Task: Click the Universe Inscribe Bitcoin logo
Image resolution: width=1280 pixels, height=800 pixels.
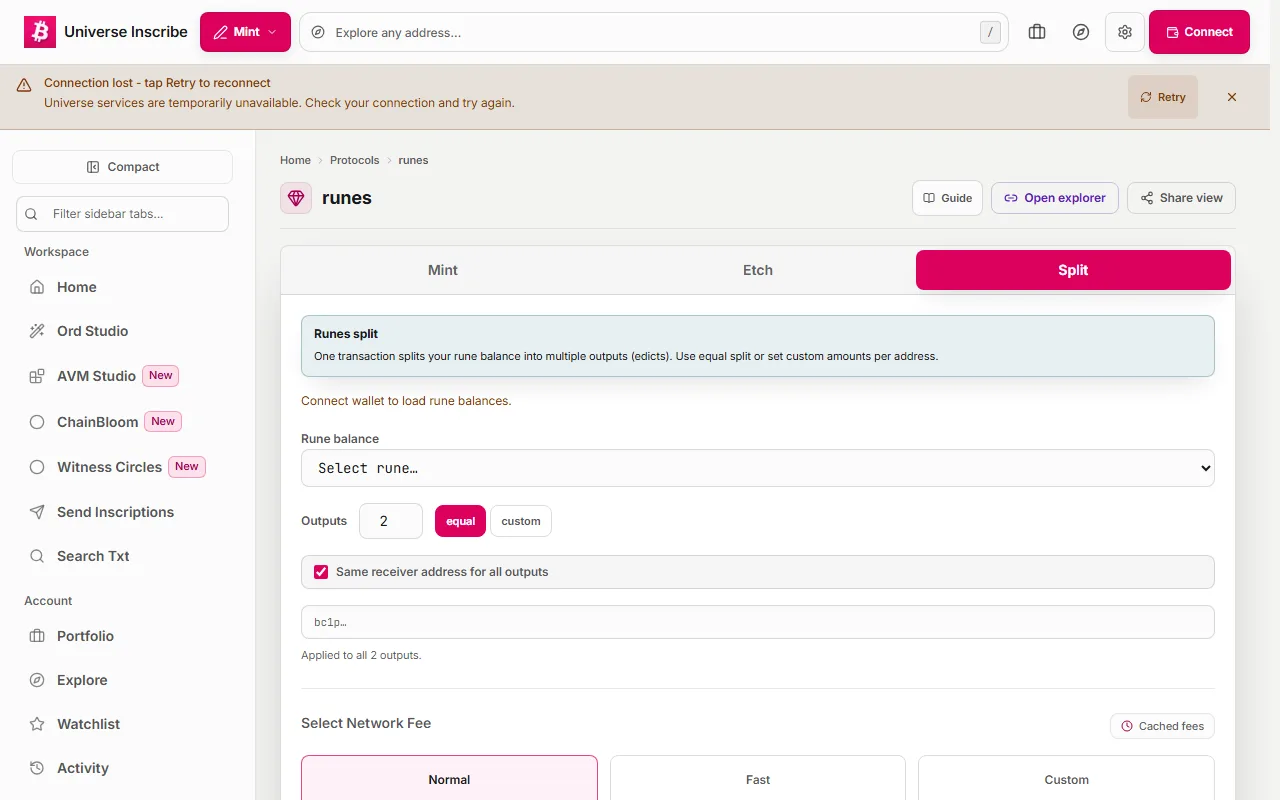Action: pyautogui.click(x=40, y=32)
